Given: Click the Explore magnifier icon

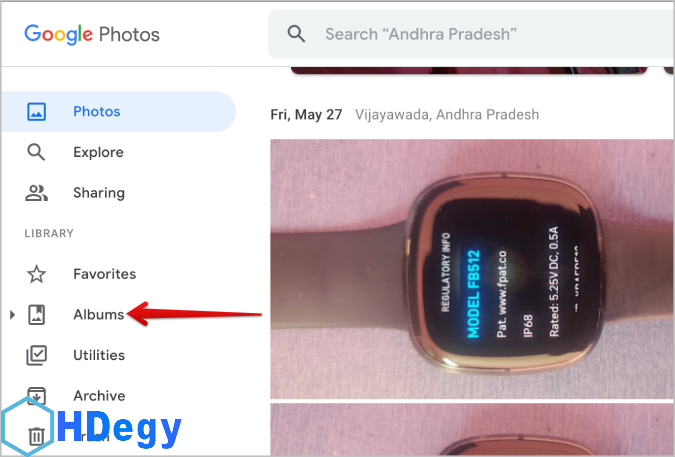Looking at the screenshot, I should 36,152.
